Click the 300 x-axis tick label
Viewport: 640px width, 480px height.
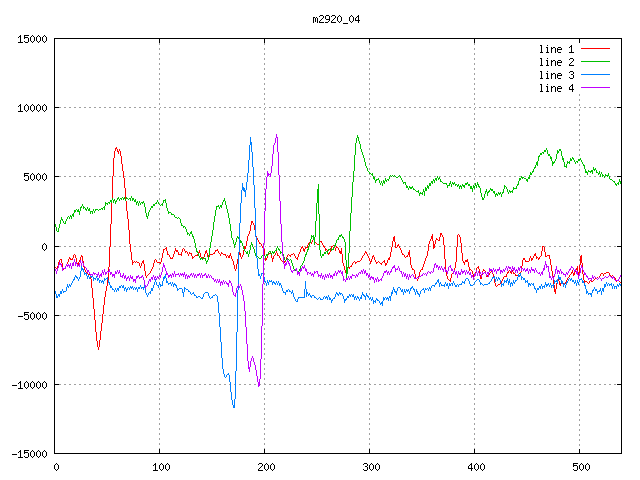pyautogui.click(x=370, y=467)
